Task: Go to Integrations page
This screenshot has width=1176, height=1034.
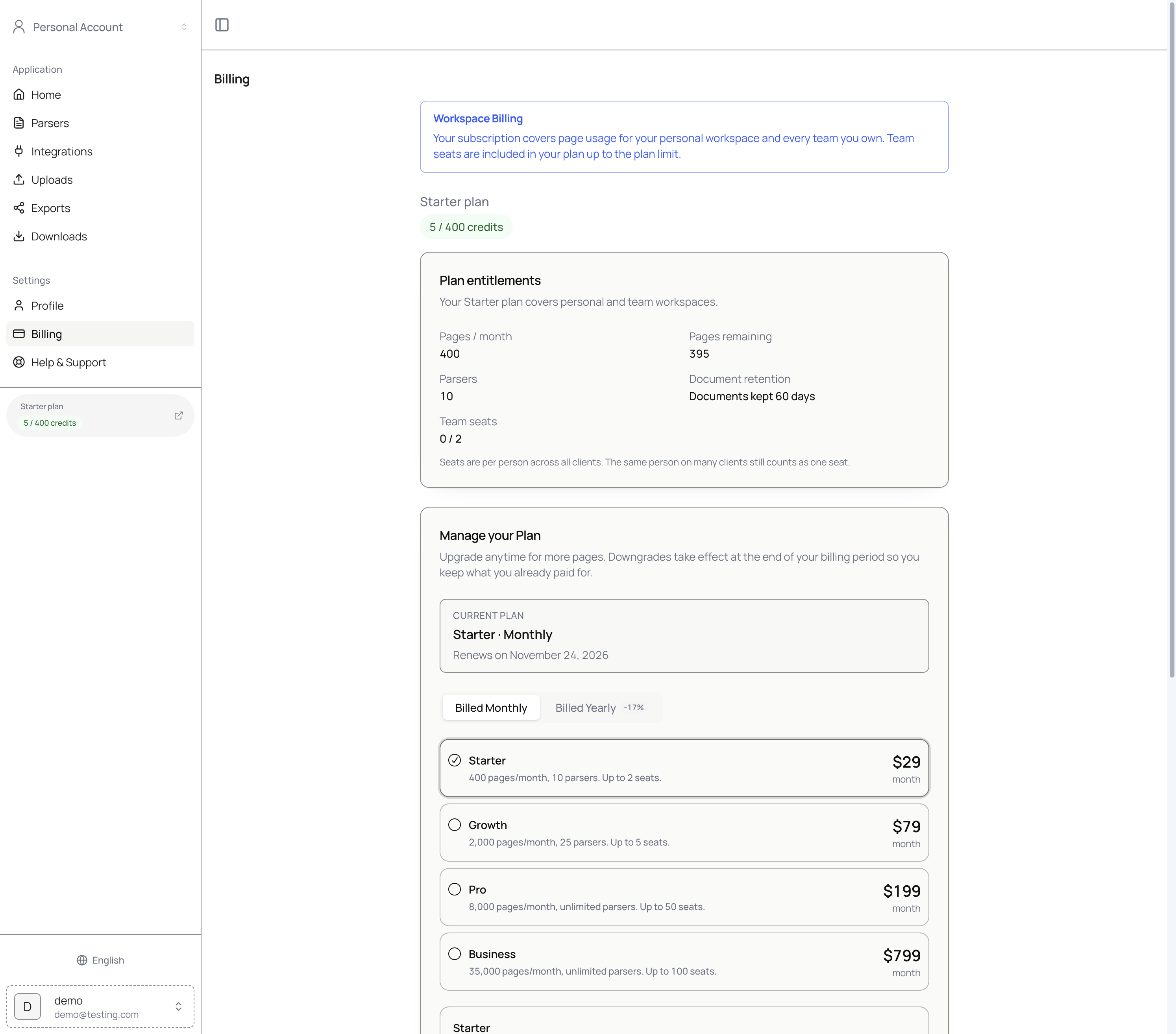Action: click(100, 151)
